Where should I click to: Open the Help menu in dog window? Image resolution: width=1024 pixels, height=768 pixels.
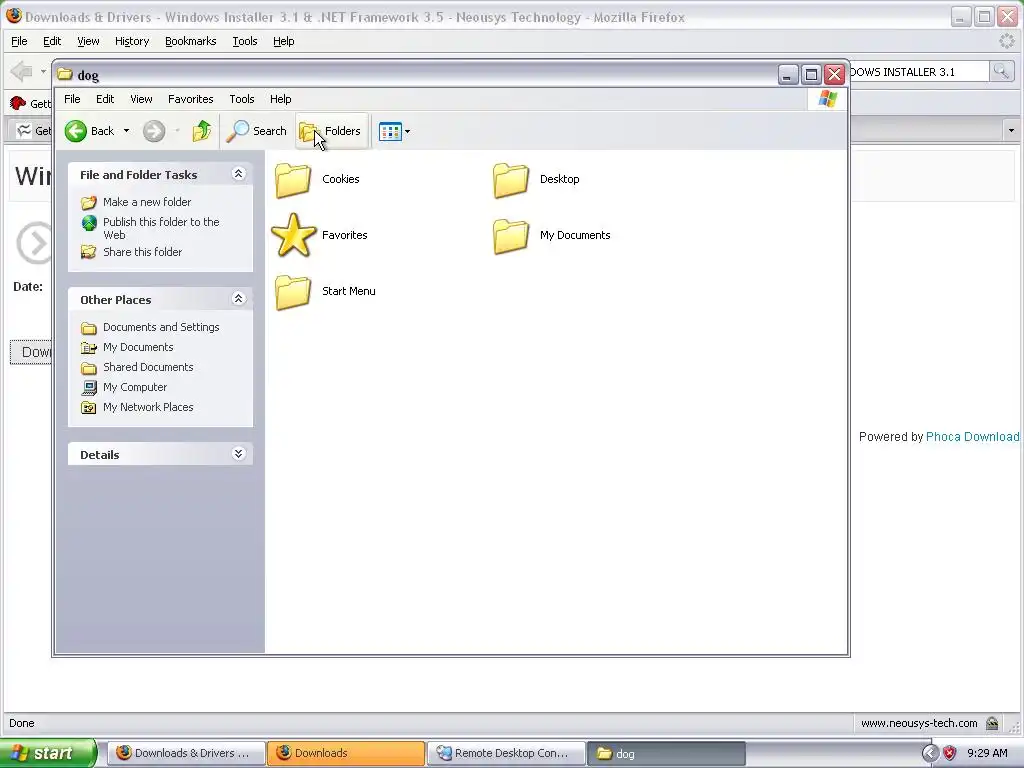pyautogui.click(x=281, y=99)
